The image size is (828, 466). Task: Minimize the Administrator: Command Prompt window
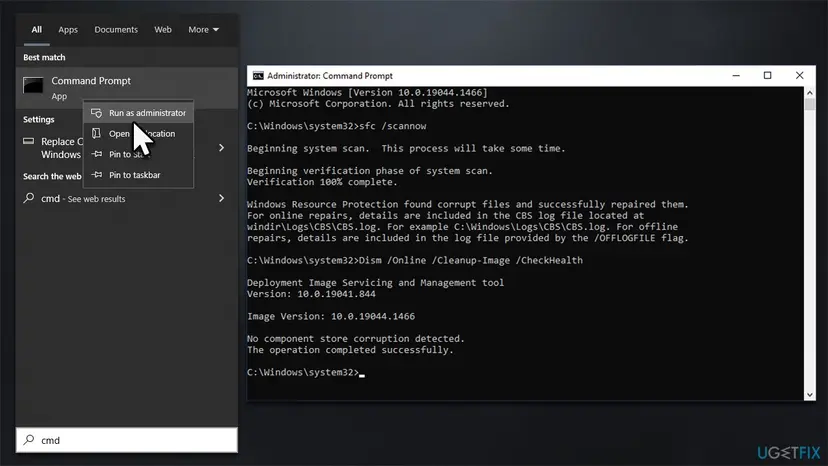click(736, 76)
